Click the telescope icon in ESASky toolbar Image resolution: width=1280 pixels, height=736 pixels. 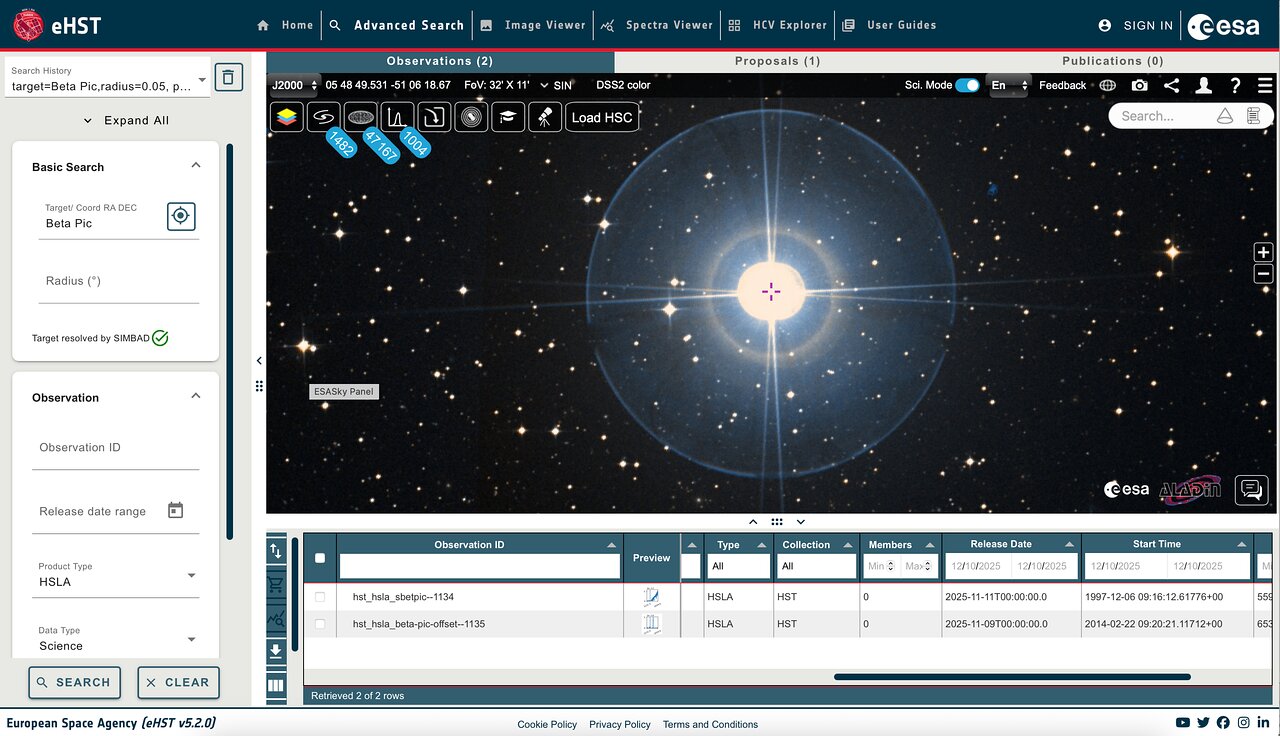click(x=544, y=117)
